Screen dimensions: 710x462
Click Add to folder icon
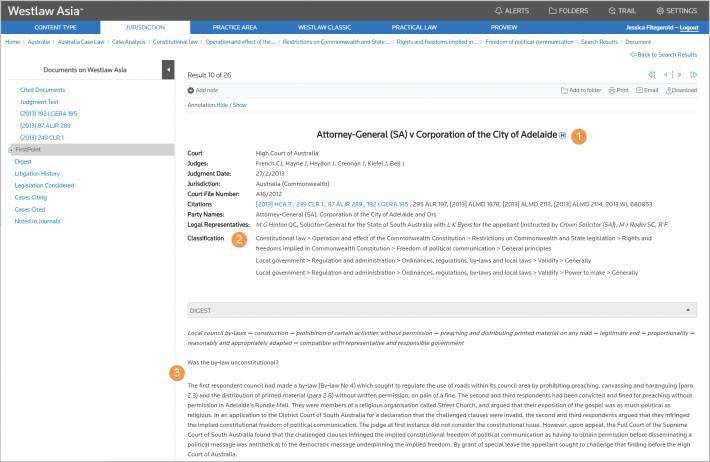[564, 90]
